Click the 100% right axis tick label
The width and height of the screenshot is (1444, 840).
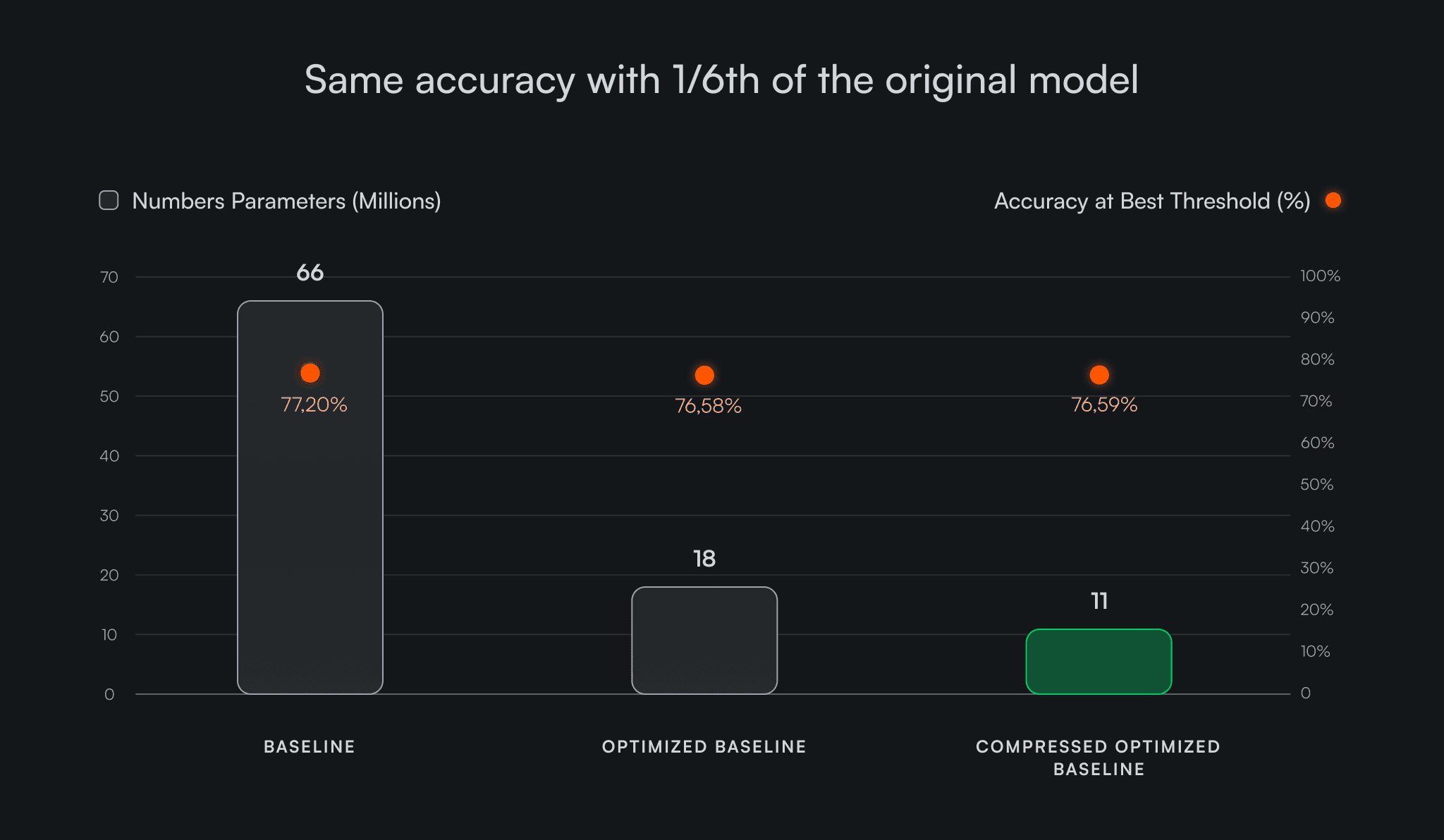(x=1320, y=276)
